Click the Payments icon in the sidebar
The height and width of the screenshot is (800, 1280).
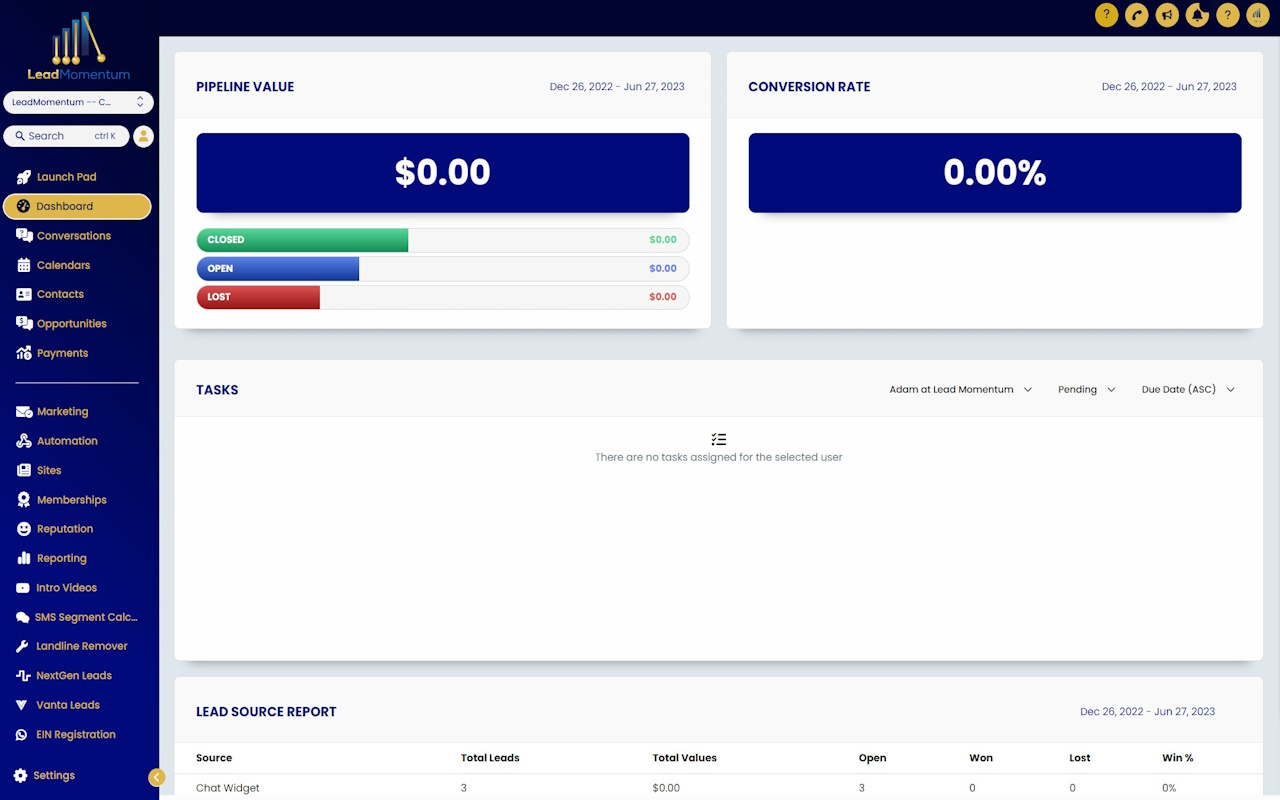point(24,353)
